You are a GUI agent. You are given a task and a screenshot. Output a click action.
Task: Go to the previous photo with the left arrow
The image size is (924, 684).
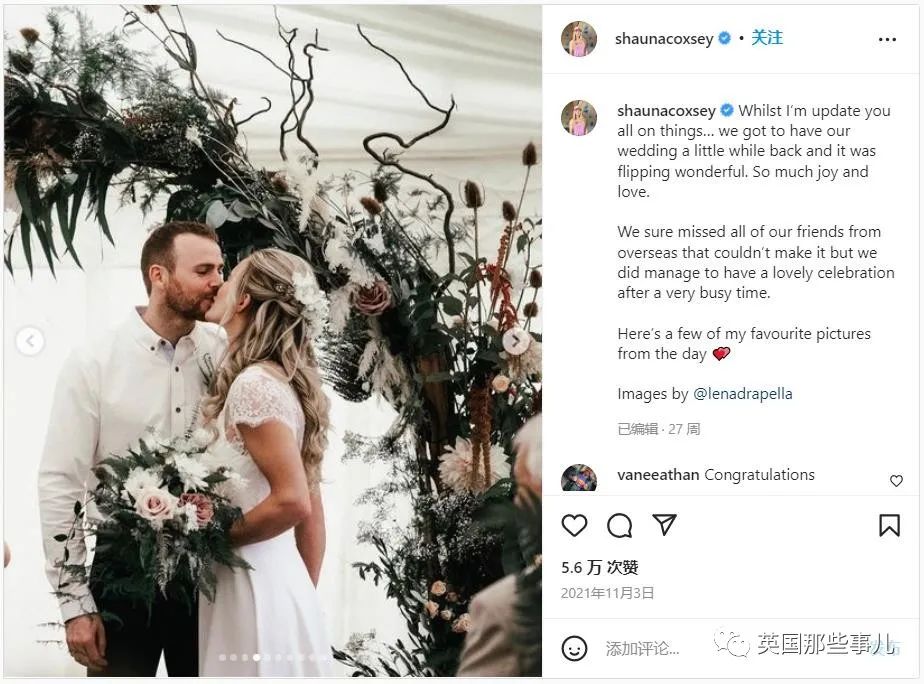point(30,341)
